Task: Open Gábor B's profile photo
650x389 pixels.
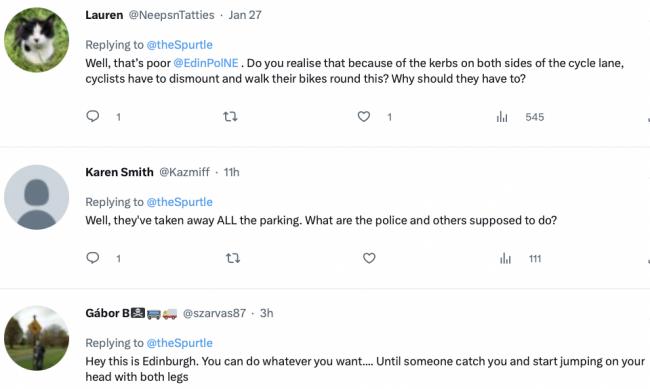Action: tap(36, 338)
